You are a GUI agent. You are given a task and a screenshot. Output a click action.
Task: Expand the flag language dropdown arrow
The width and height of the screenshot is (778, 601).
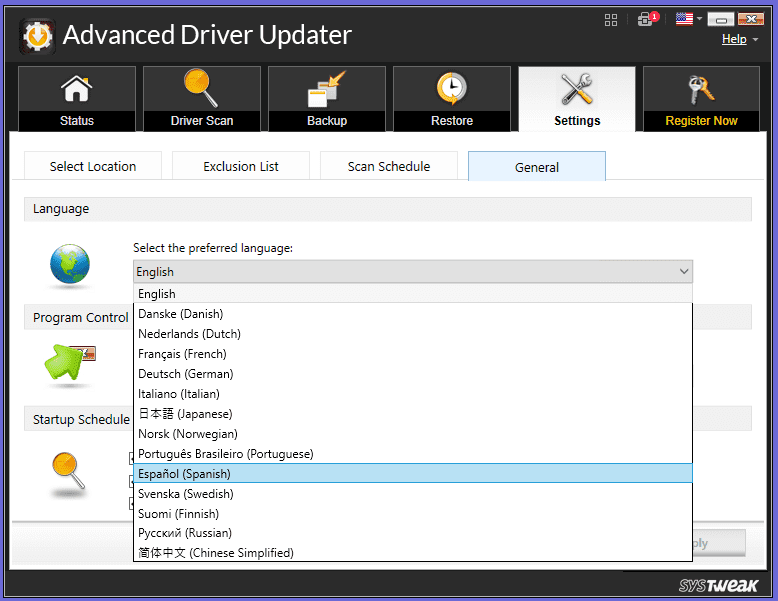coord(699,19)
